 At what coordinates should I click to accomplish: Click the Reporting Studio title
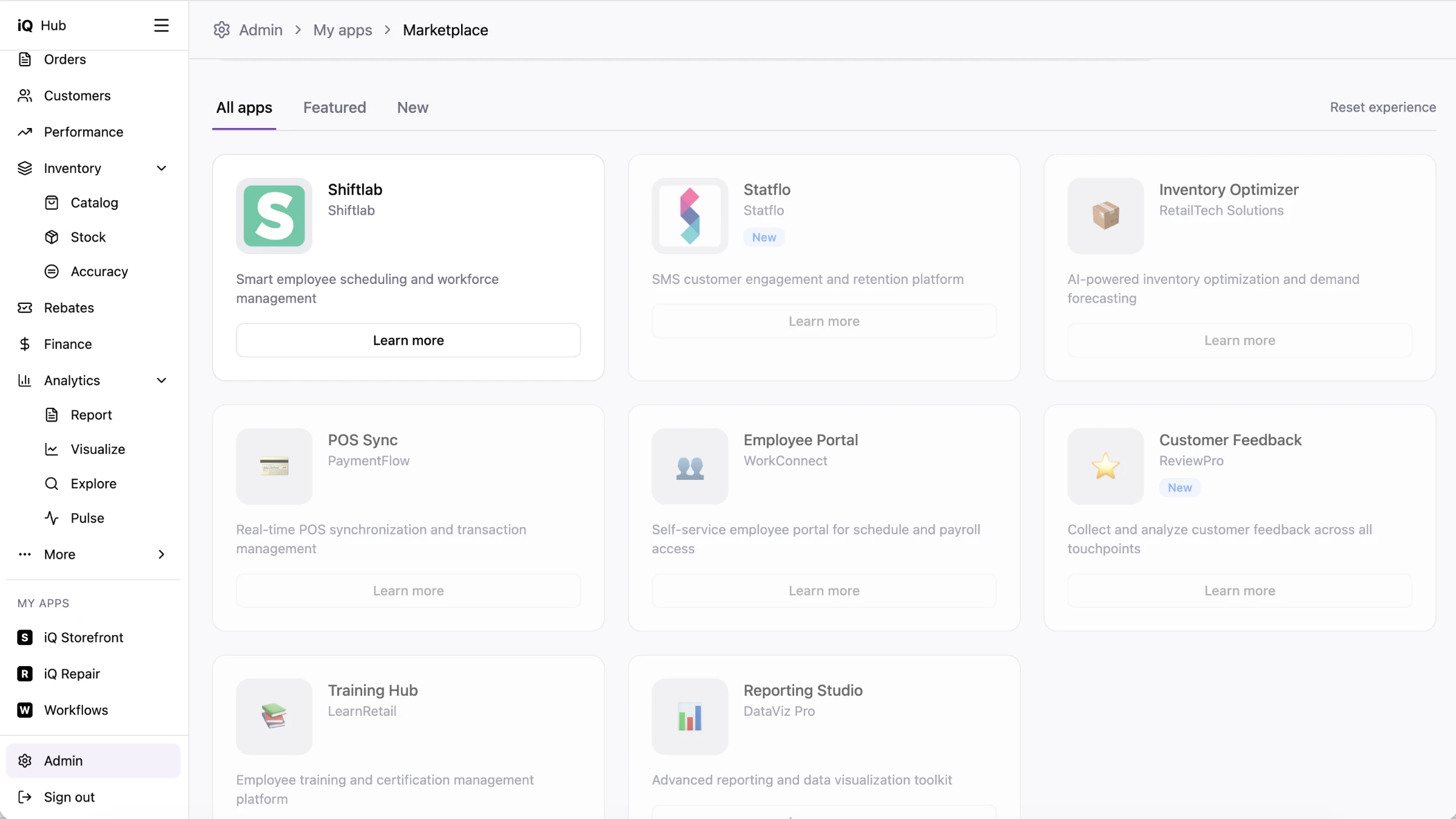click(x=803, y=690)
